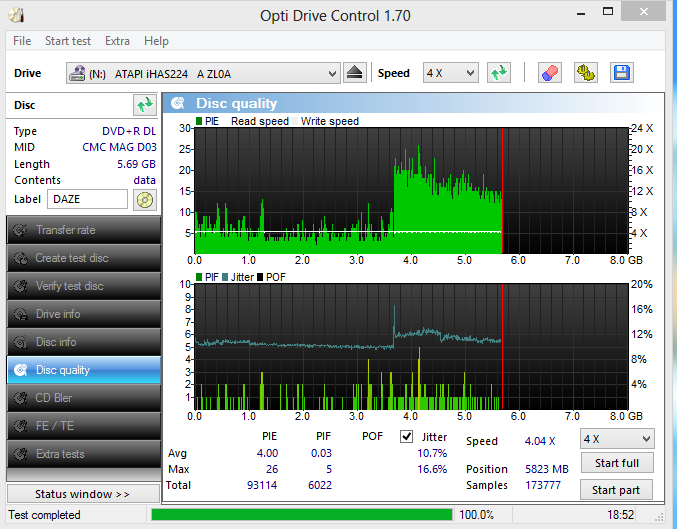This screenshot has height=529, width=677.
Task: Open the File menu
Action: pyautogui.click(x=22, y=41)
